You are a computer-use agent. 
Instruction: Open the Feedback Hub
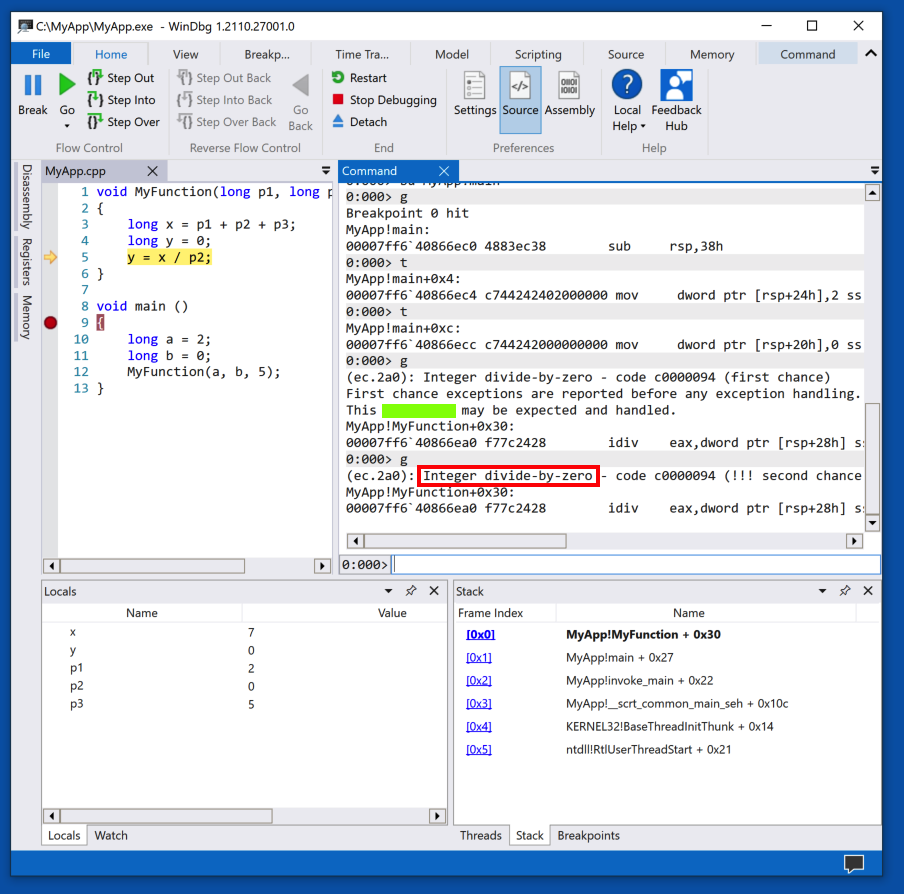point(676,87)
